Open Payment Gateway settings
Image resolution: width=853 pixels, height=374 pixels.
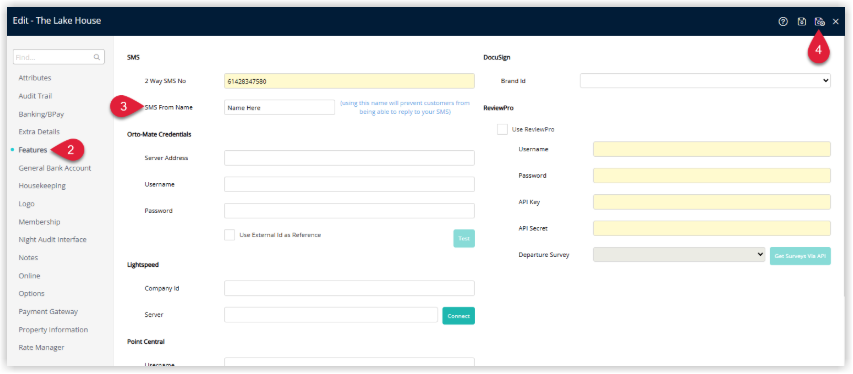pyautogui.click(x=48, y=312)
